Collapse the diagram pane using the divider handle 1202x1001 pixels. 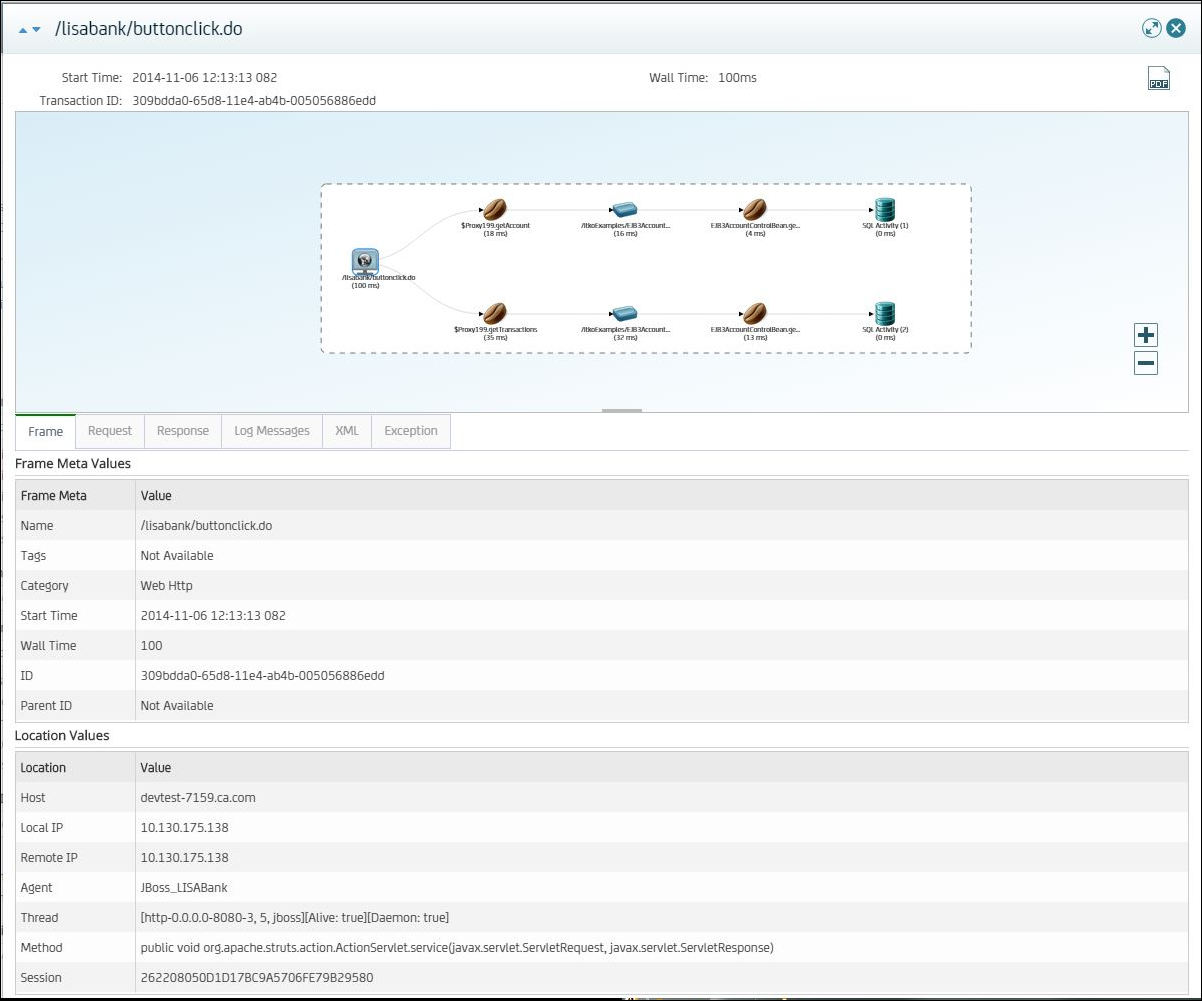coord(622,410)
